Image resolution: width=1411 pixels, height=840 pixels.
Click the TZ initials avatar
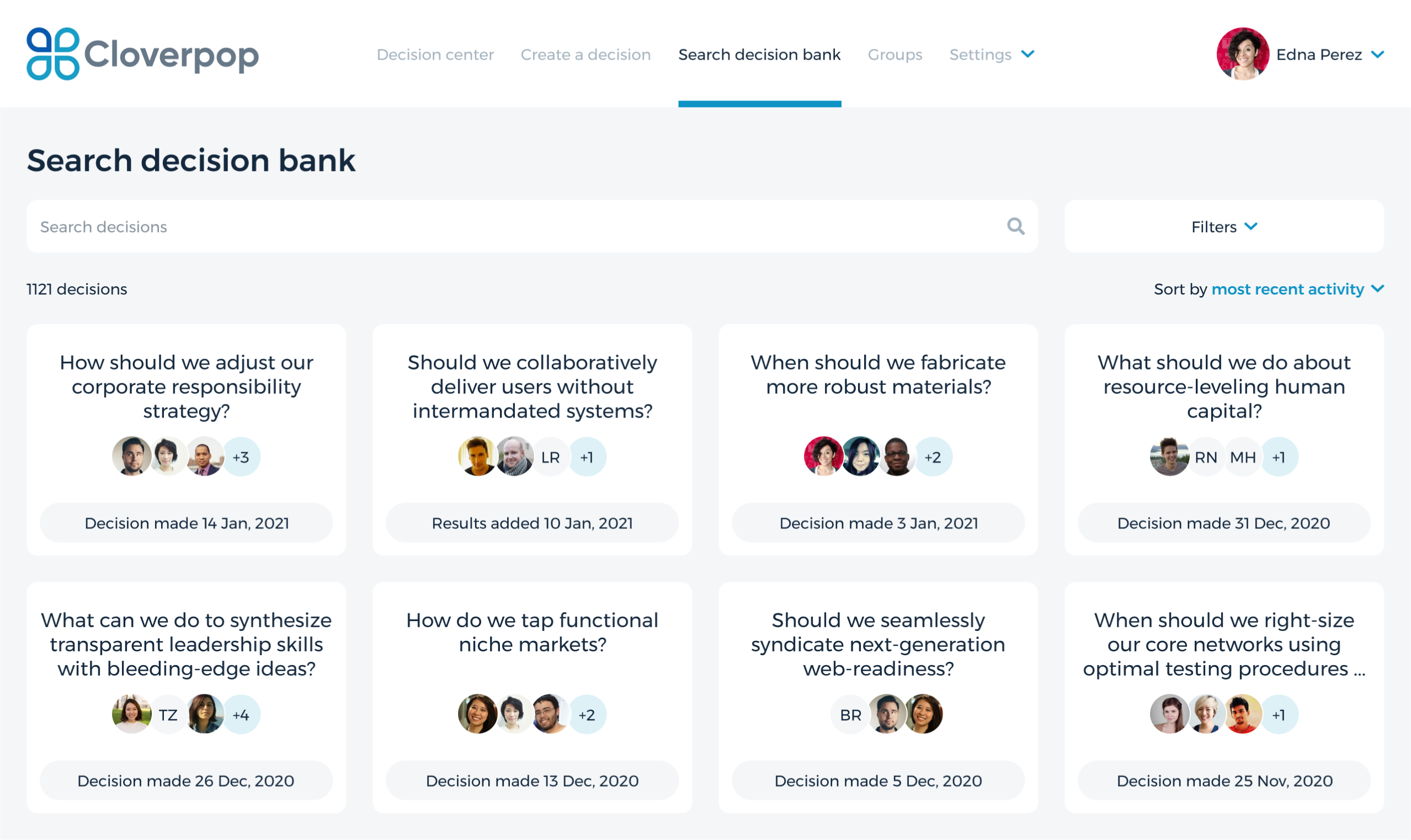pos(168,715)
